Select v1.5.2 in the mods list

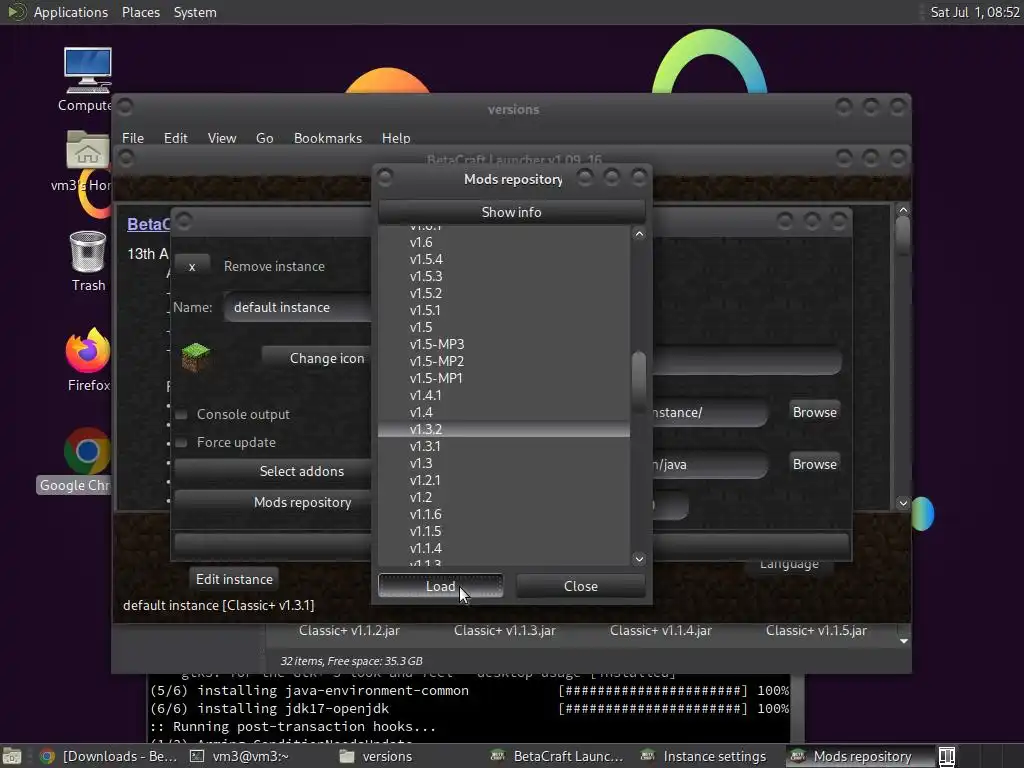(504, 293)
